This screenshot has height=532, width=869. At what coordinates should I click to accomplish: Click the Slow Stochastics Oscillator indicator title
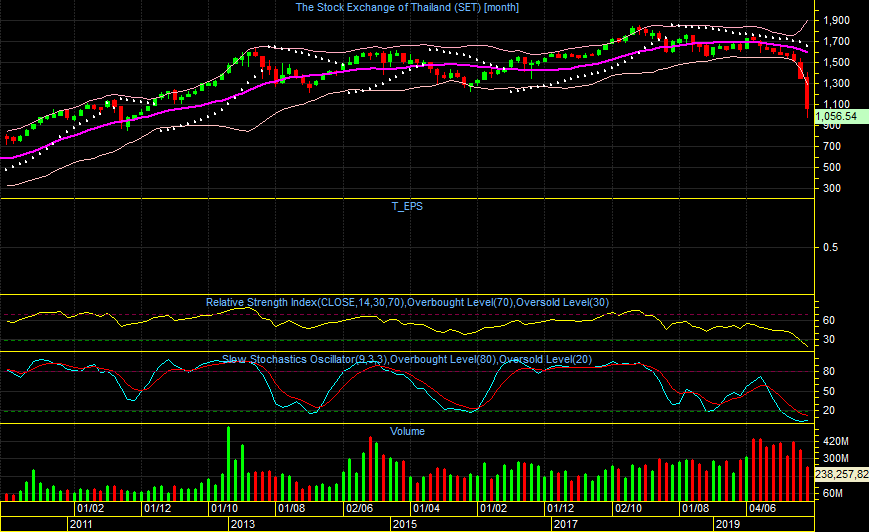pyautogui.click(x=407, y=360)
